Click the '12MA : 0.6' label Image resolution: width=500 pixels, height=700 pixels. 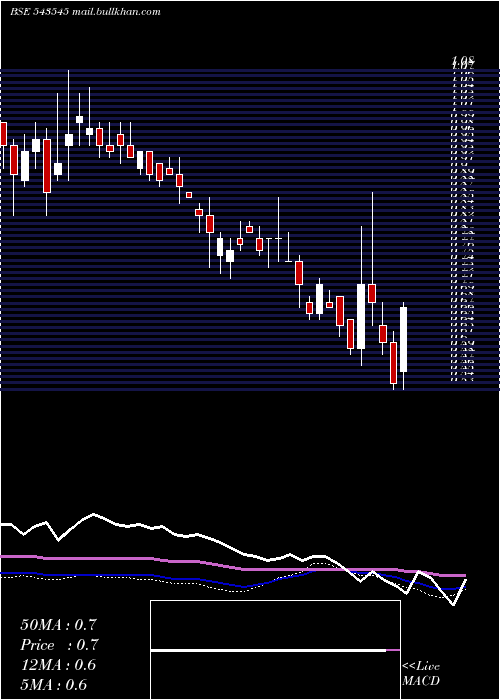coord(58,665)
